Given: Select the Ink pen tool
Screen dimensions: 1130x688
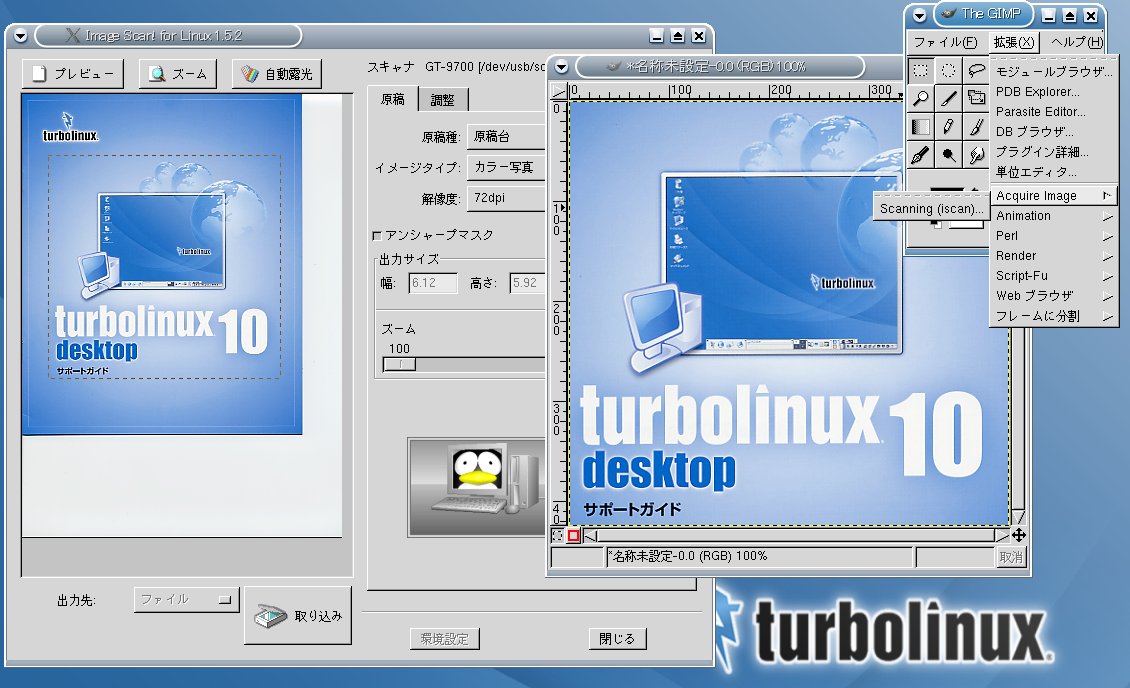Looking at the screenshot, I should (x=920, y=155).
